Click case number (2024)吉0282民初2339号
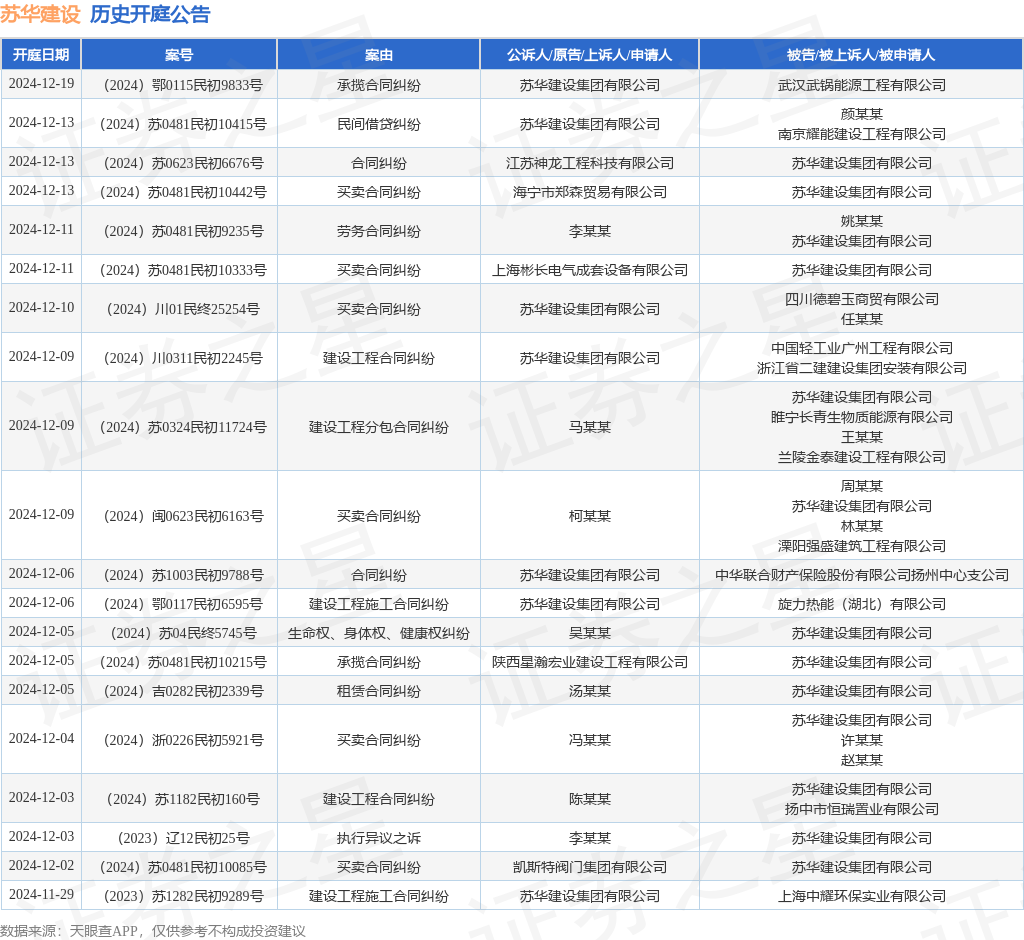 (x=184, y=691)
